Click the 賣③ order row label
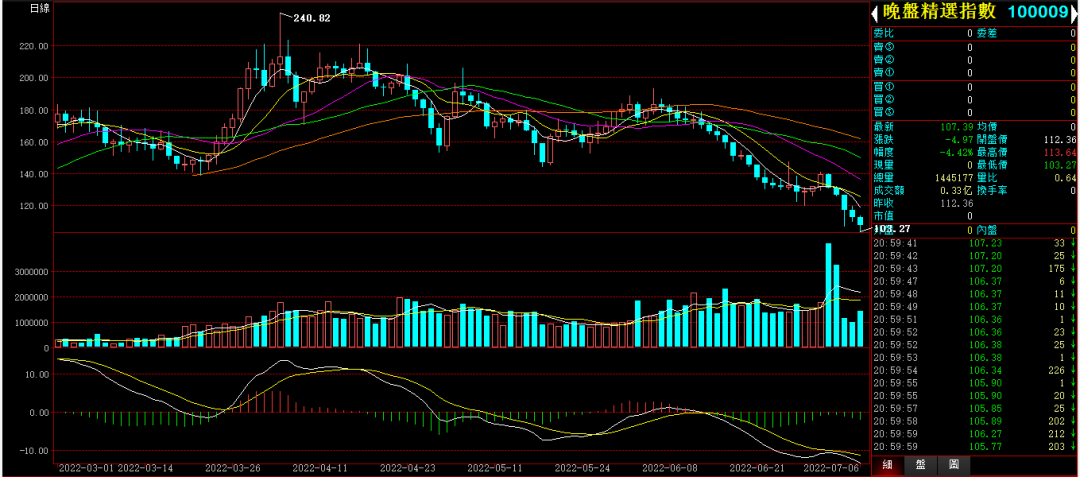1080x477 pixels. click(883, 47)
